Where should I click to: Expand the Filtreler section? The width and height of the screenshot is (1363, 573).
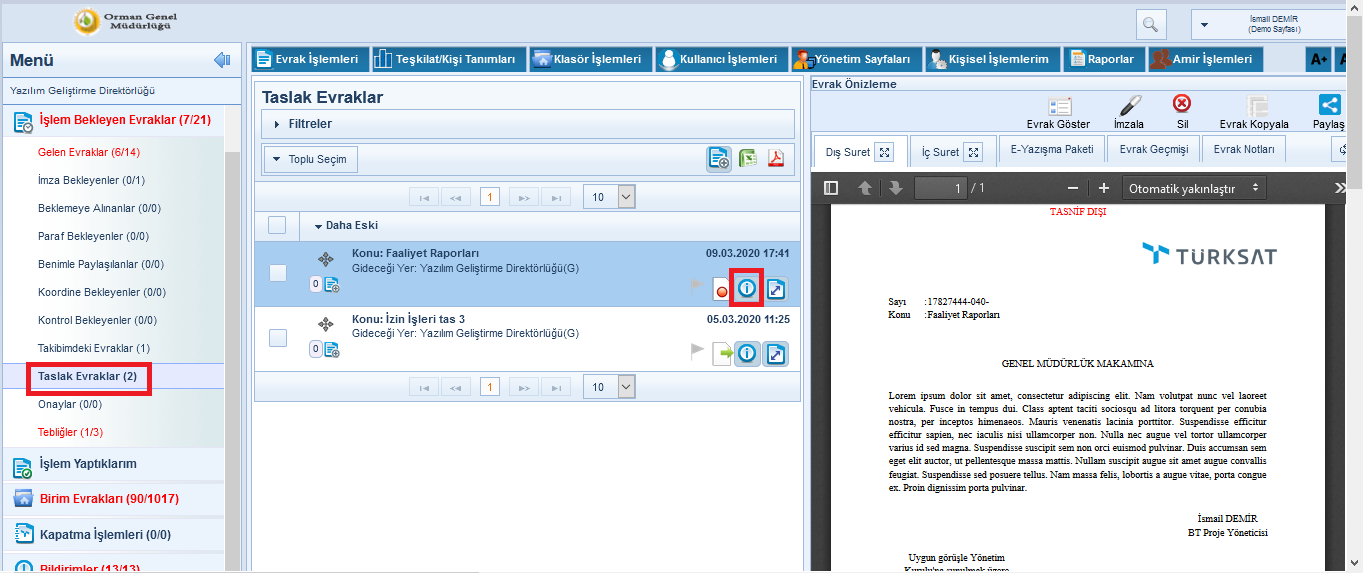[309, 124]
